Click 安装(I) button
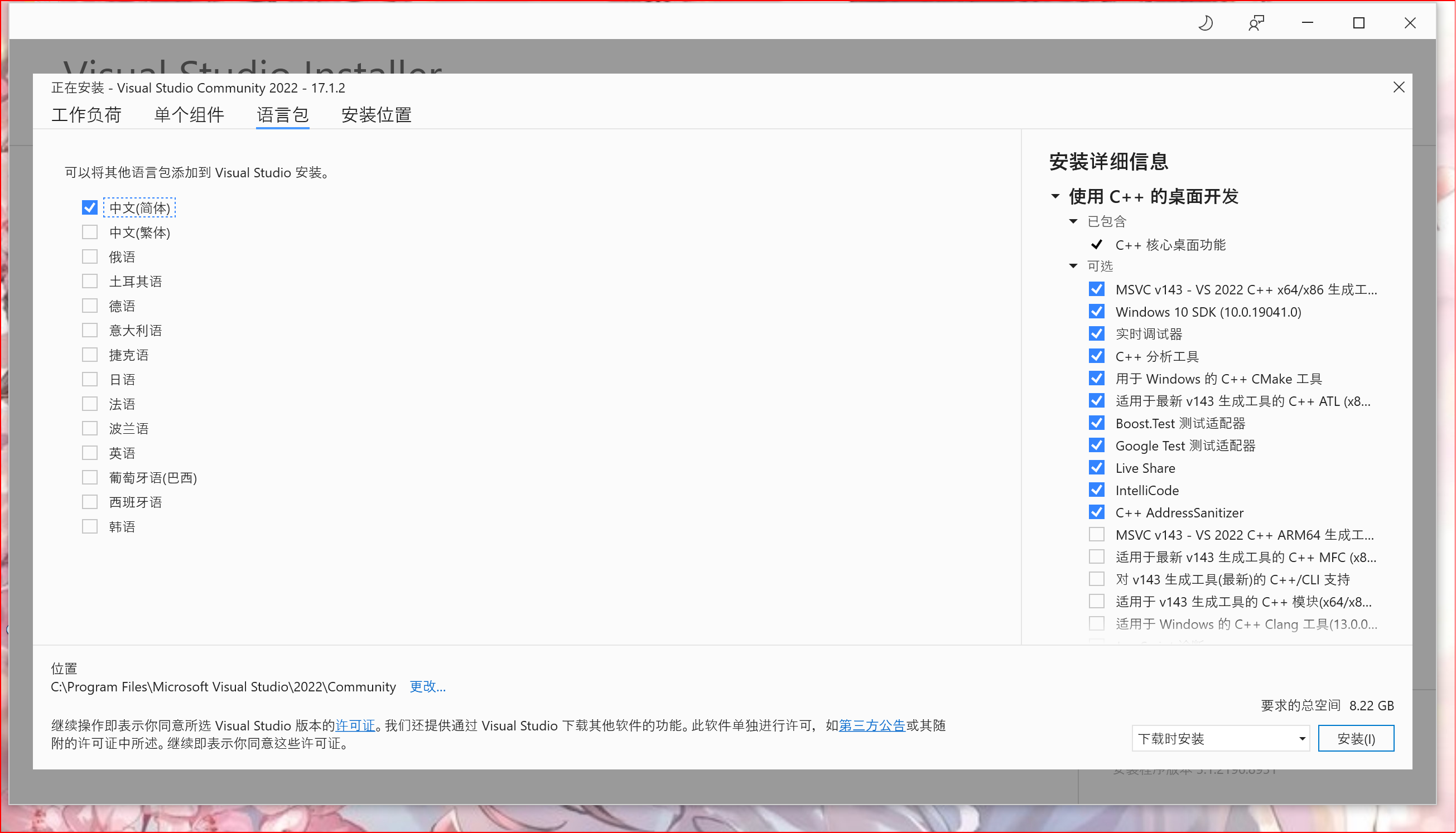Viewport: 1456px width, 833px height. tap(1356, 738)
